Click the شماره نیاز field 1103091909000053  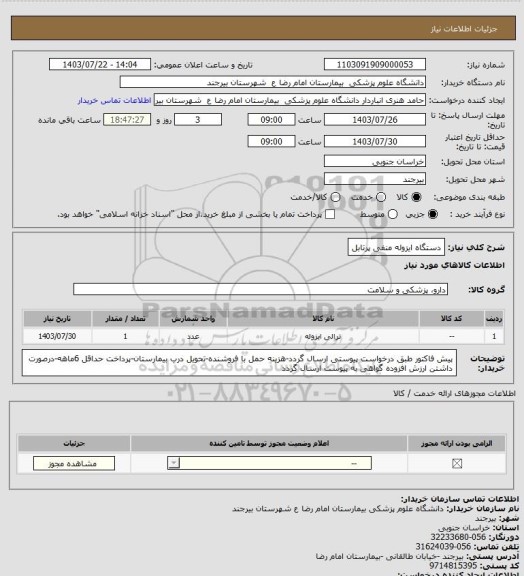(x=375, y=64)
